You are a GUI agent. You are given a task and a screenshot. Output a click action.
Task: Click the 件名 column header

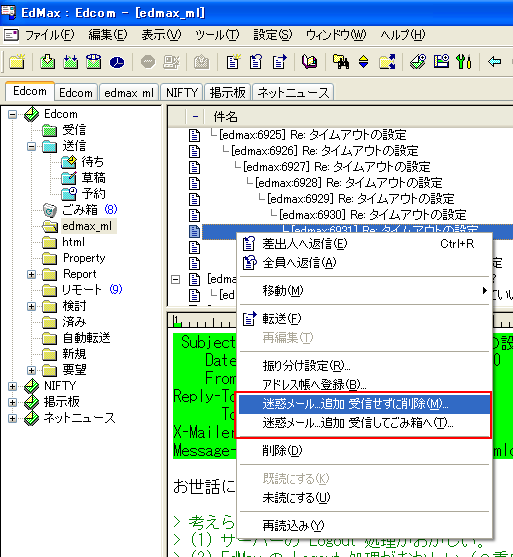(226, 117)
